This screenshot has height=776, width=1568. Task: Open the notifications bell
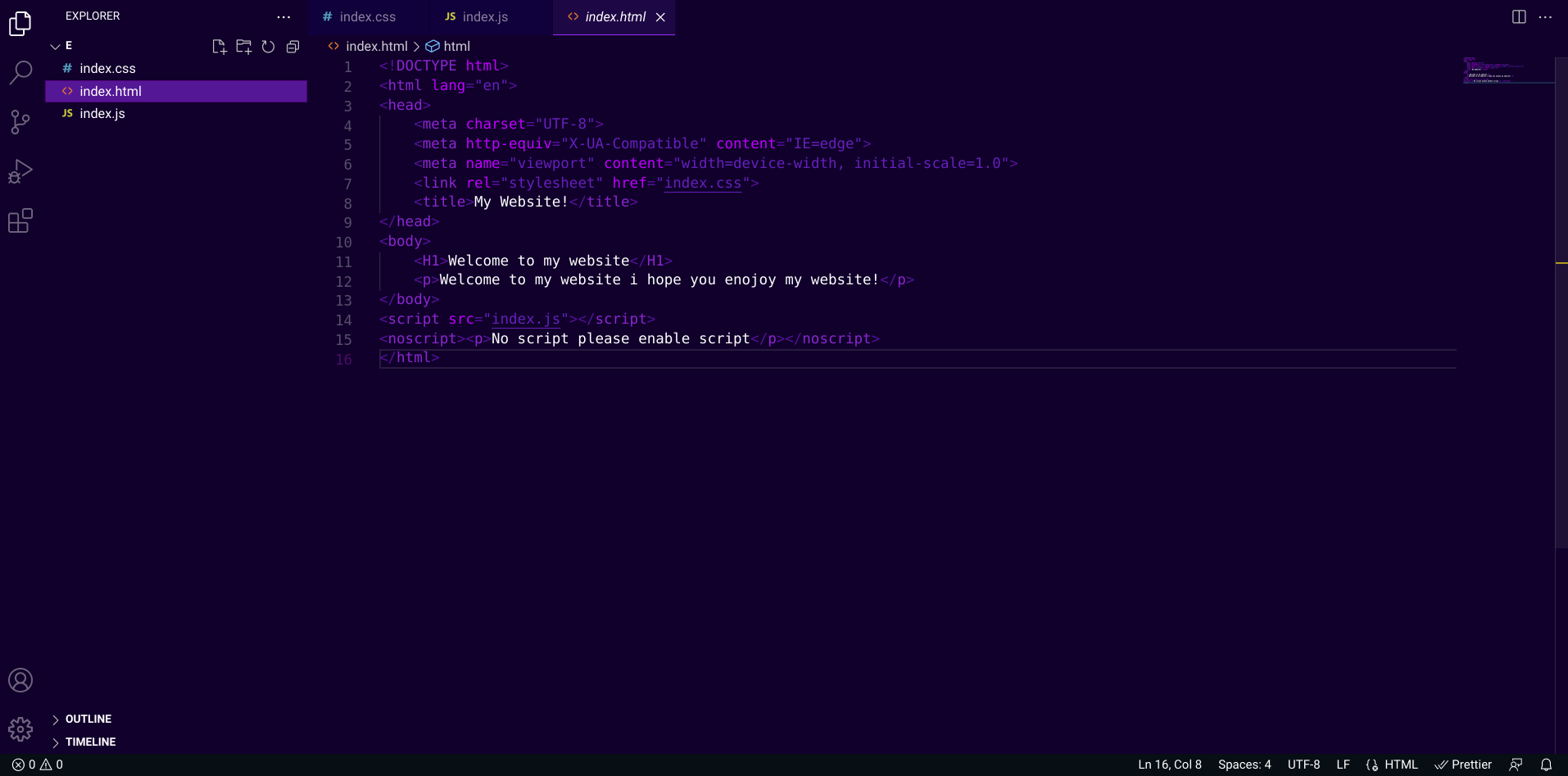pos(1546,765)
